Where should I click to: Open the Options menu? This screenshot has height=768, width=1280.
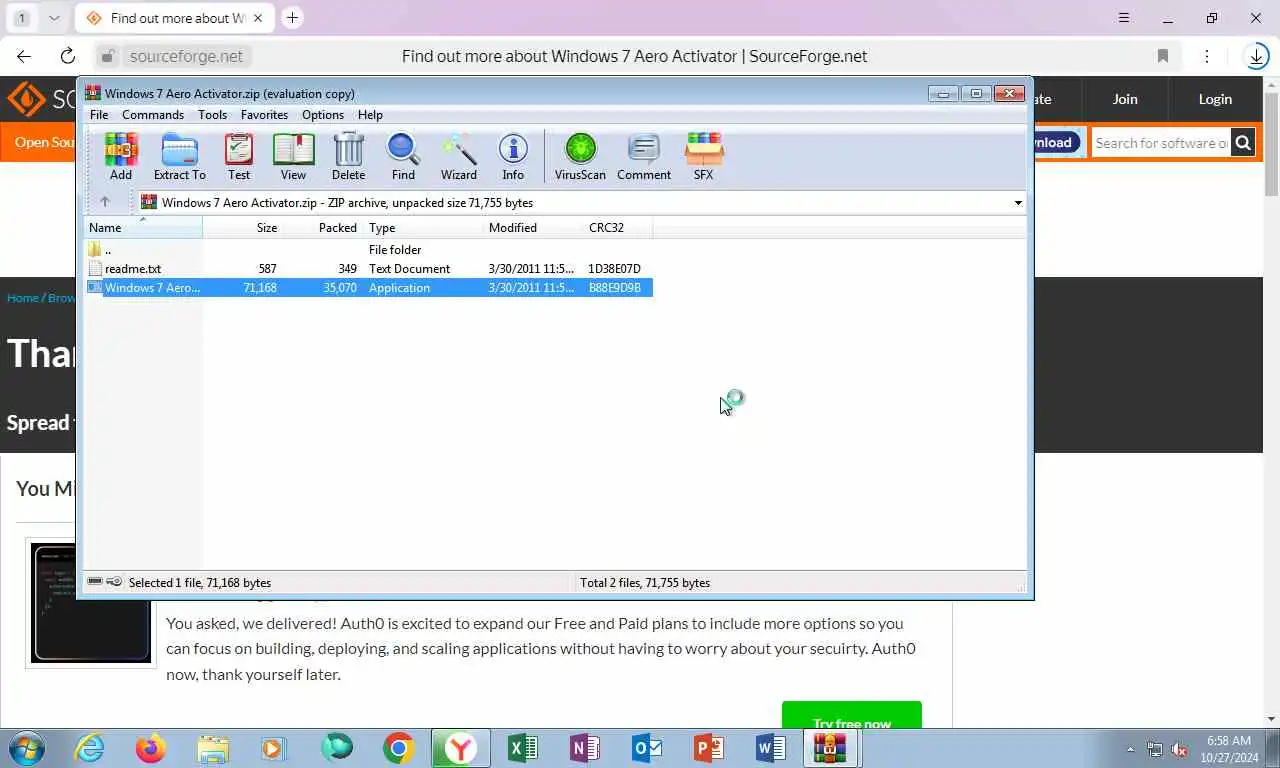pos(323,115)
